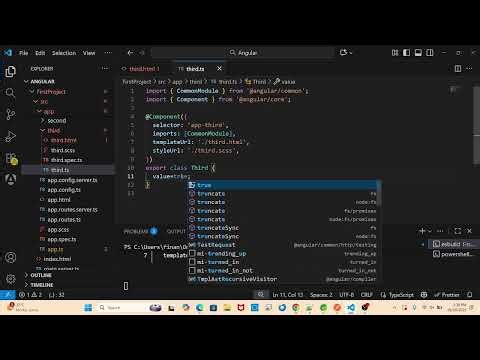Click the Angular command center search box
This screenshot has height=360, width=480.
(x=243, y=53)
